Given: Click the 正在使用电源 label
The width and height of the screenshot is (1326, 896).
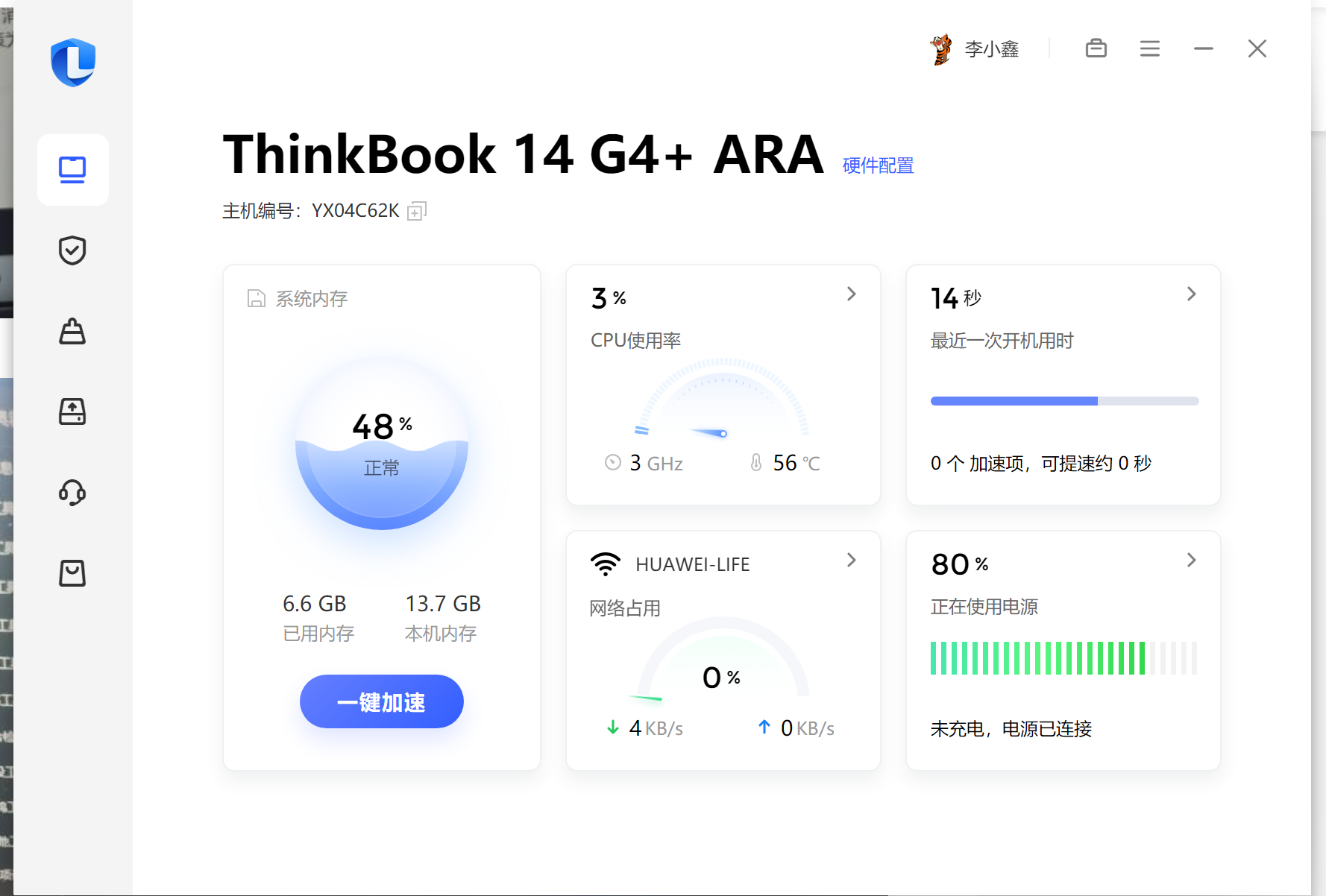Looking at the screenshot, I should 984,607.
